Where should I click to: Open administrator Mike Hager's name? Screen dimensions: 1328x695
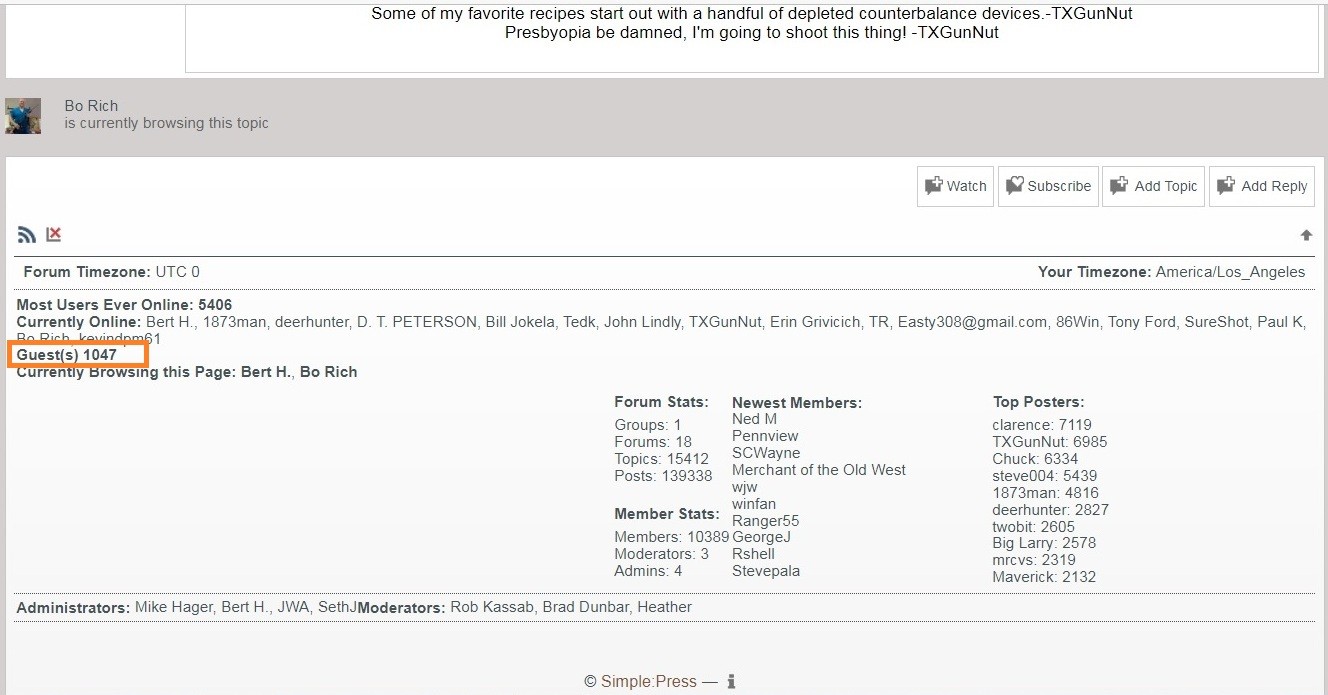point(173,607)
